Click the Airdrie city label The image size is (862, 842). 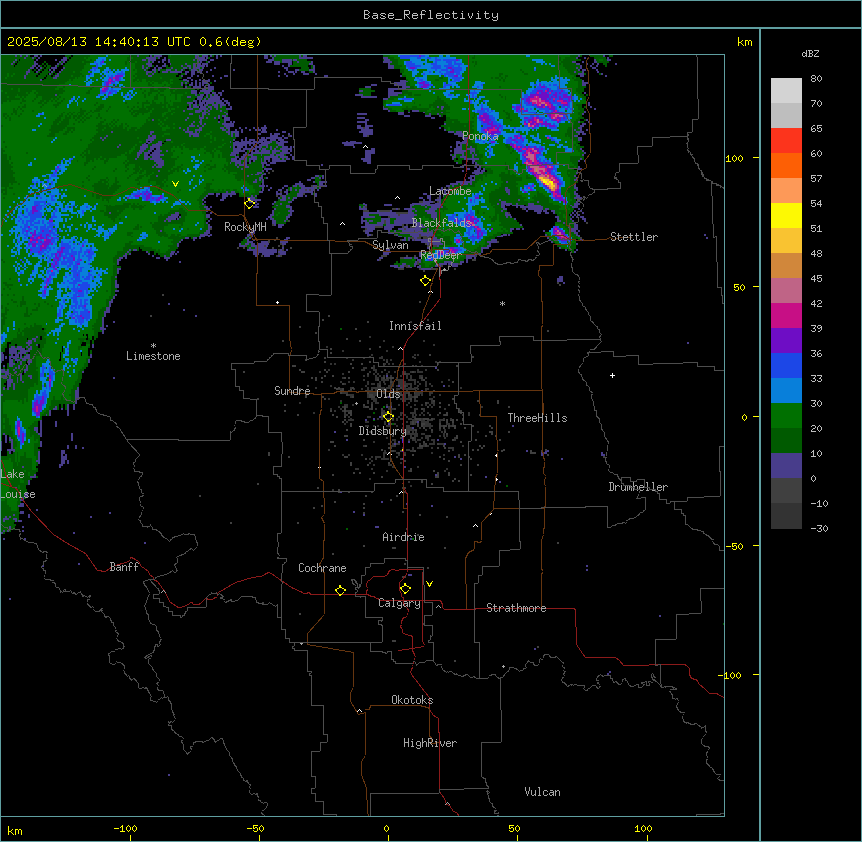(x=403, y=537)
